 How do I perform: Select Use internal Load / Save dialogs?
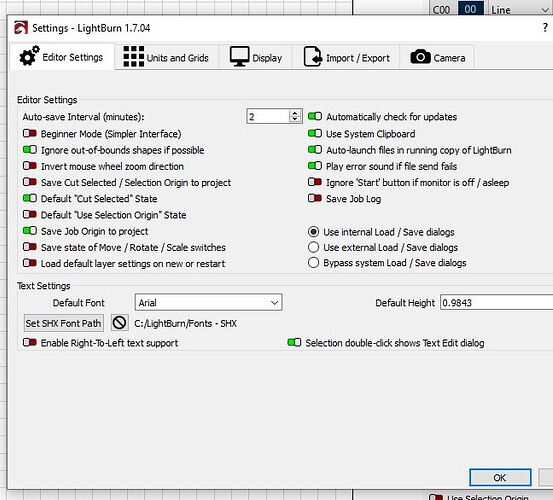coord(314,232)
